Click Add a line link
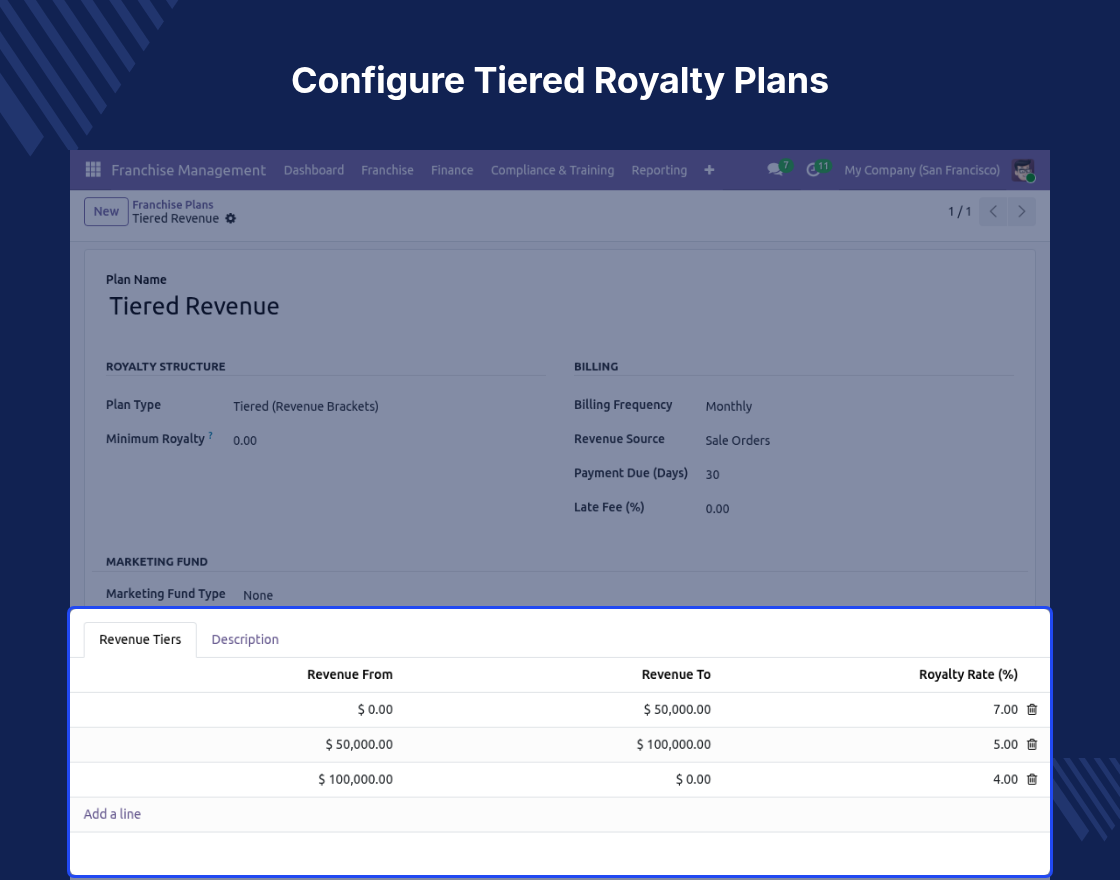 click(112, 814)
